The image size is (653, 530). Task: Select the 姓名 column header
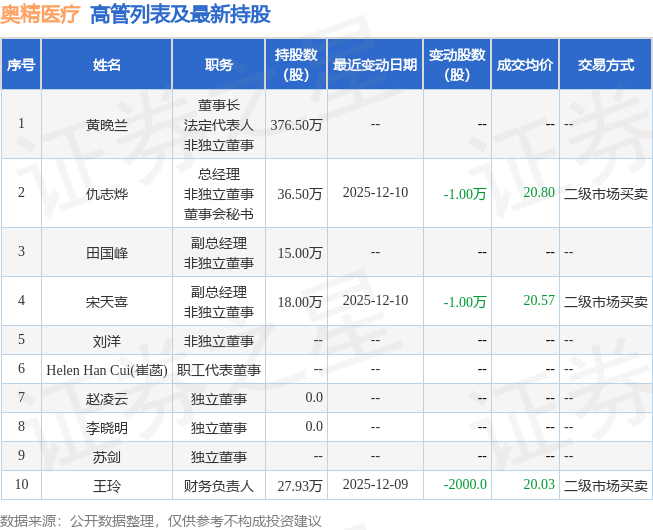[x=107, y=65]
